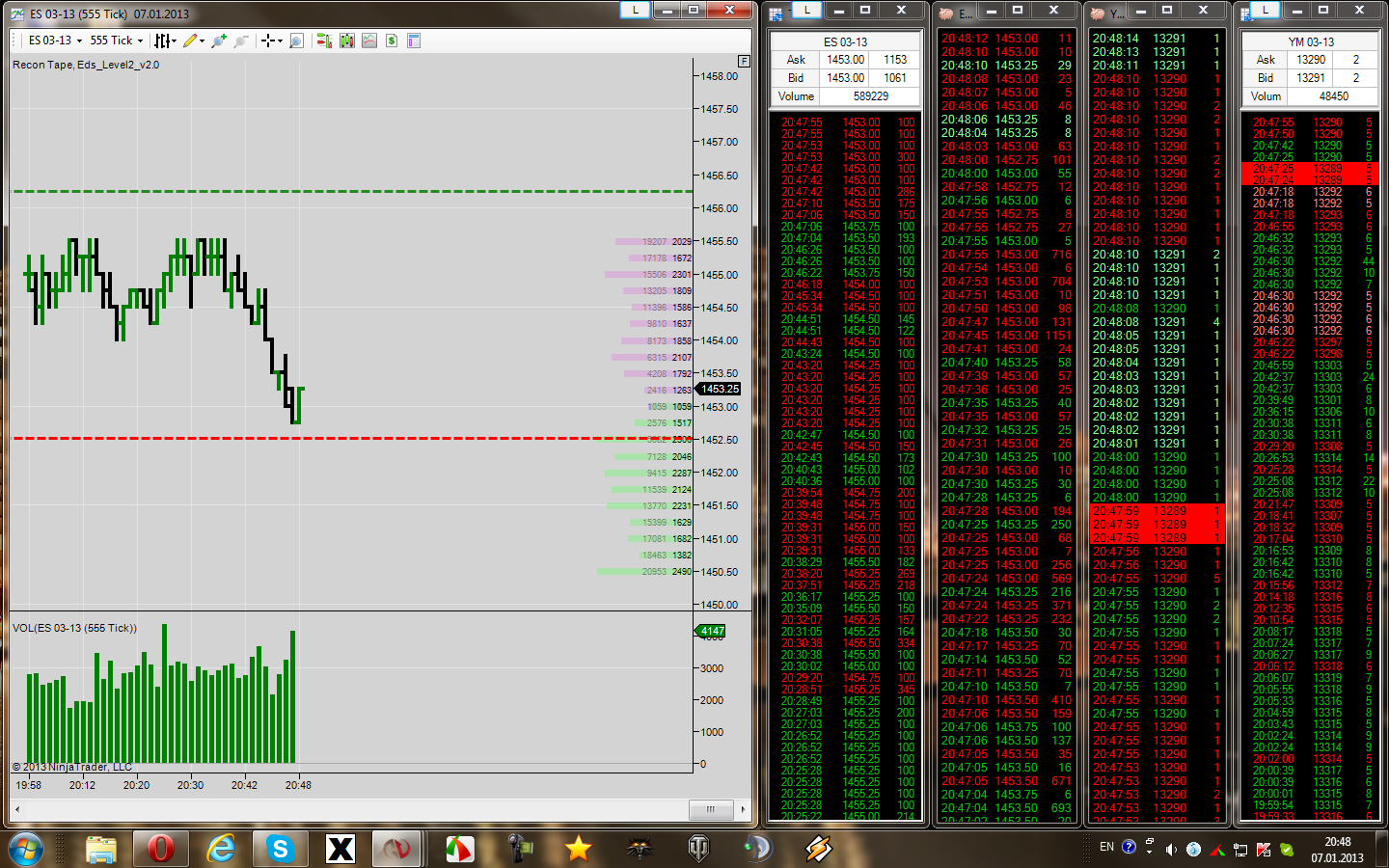Click the yellow star taskbar icon
This screenshot has width=1389, height=868.
578,849
